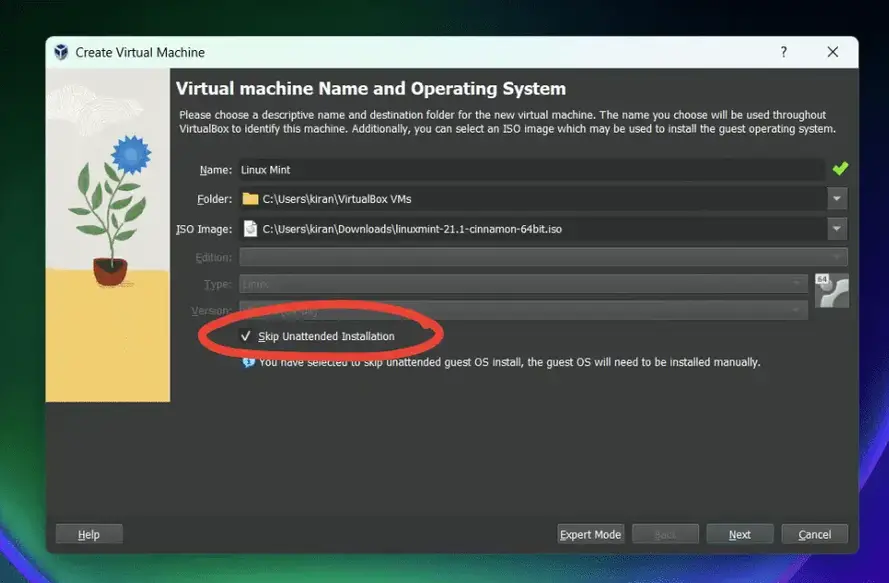
Task: Click the Folder: label
Action: [x=214, y=199]
